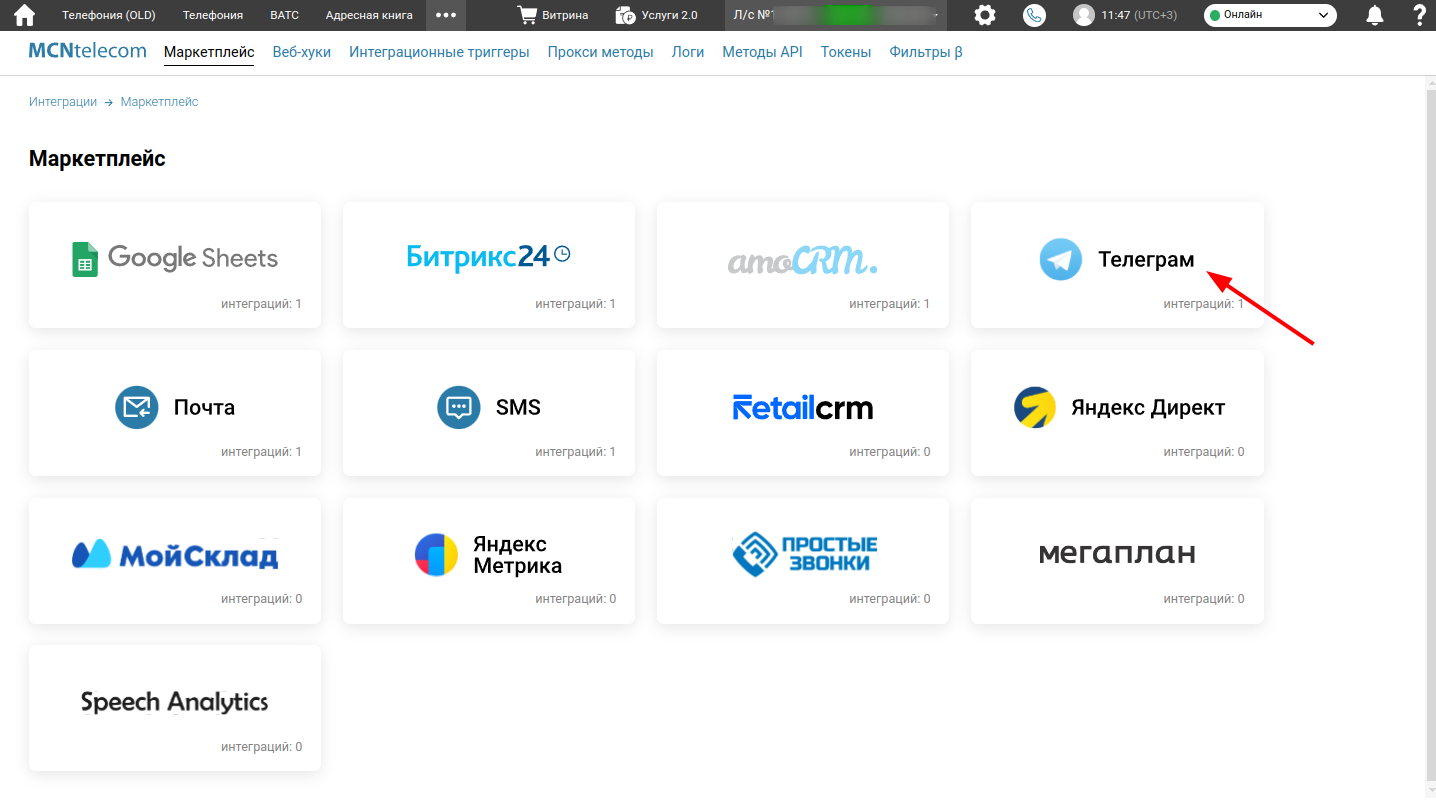The width and height of the screenshot is (1436, 801).
Task: Click the Яндекс Метрика circle icon
Action: point(437,554)
